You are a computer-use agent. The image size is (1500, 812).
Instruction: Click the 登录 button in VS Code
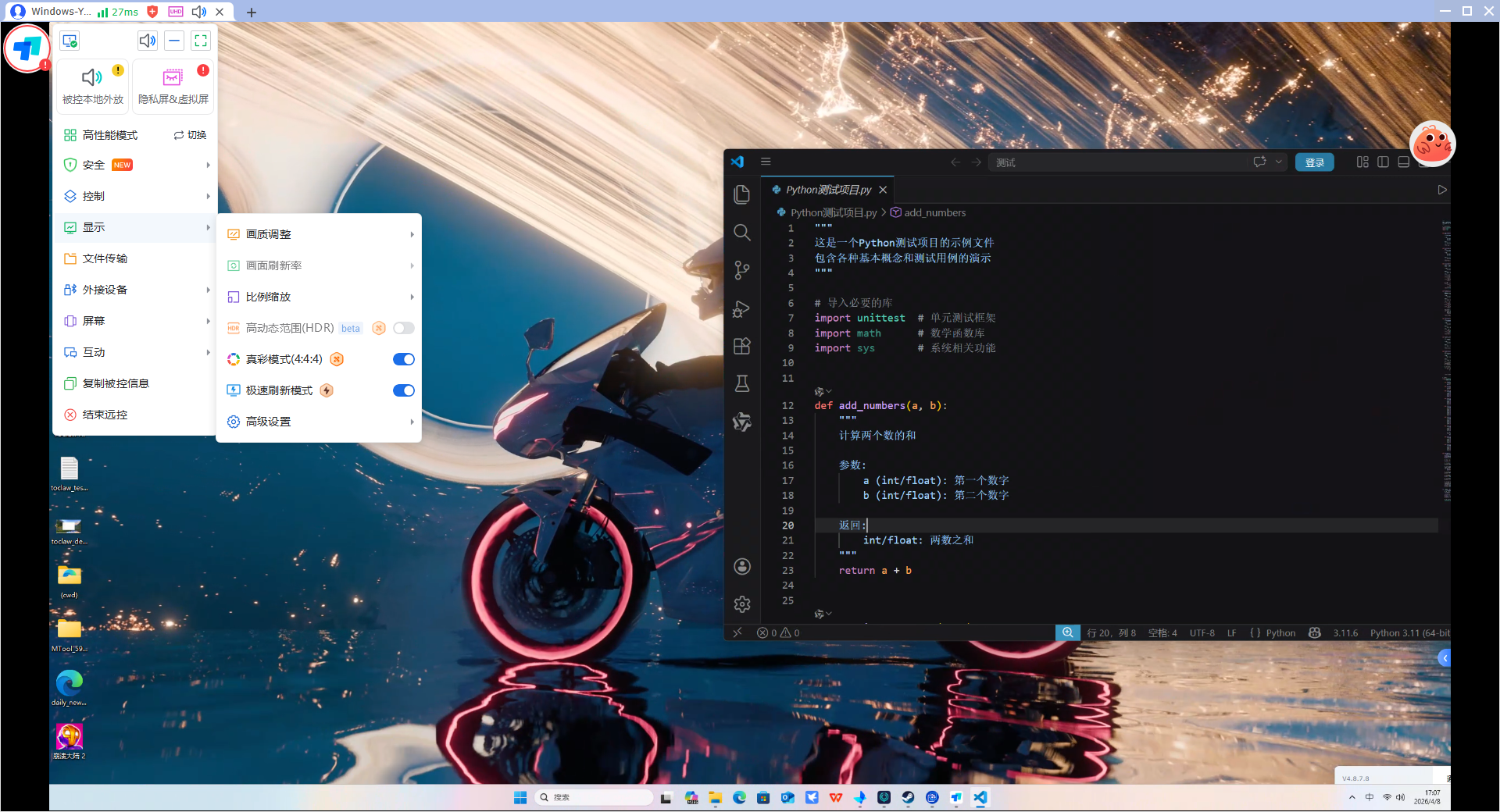1314,162
